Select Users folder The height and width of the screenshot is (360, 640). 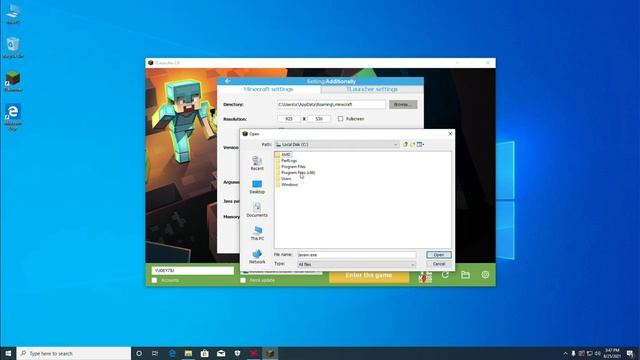pos(283,179)
